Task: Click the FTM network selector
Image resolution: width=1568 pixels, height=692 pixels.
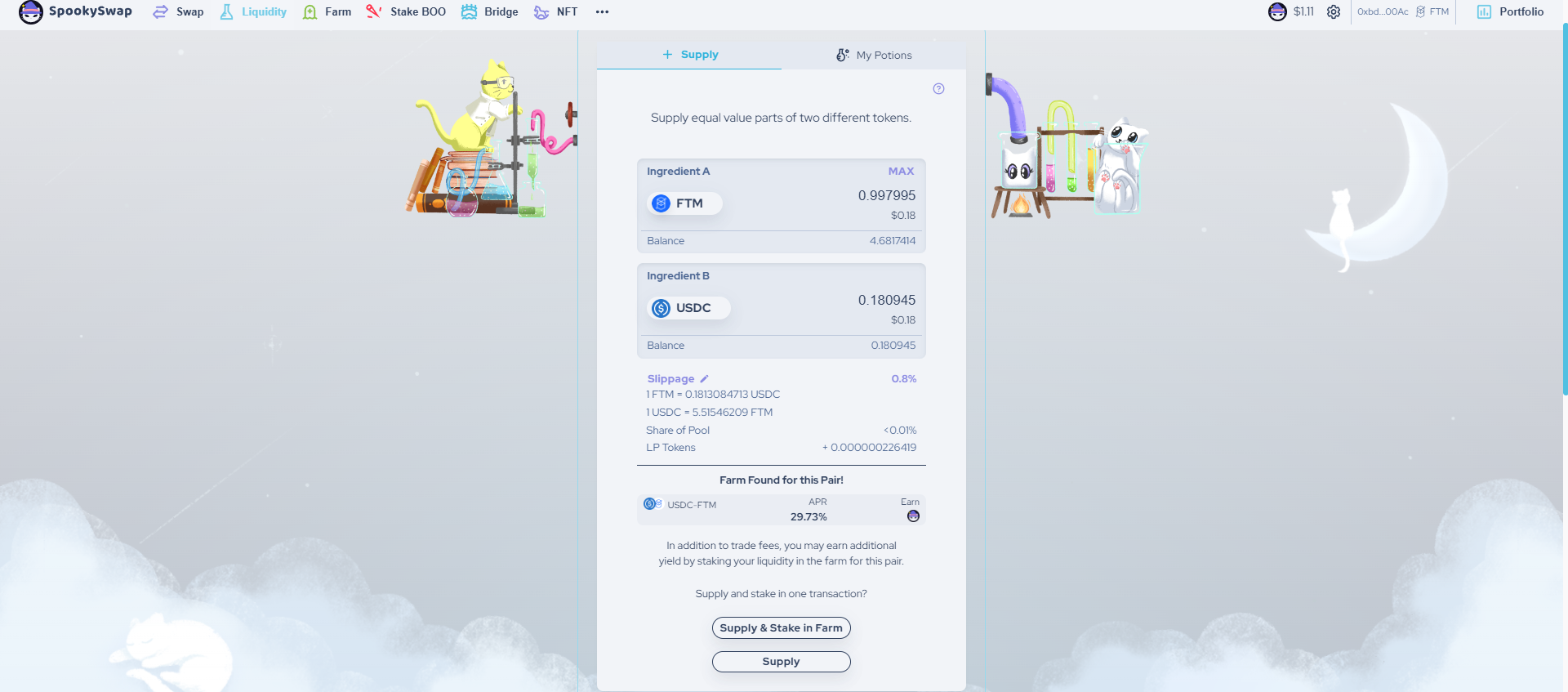Action: (x=1432, y=11)
